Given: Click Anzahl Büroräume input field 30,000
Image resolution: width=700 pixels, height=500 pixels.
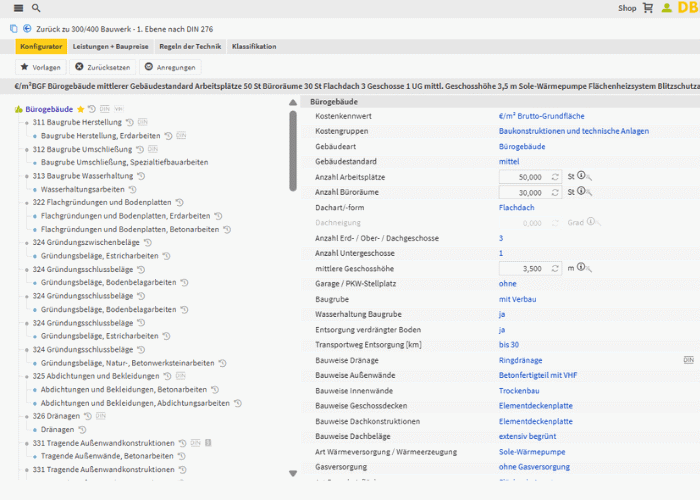Looking at the screenshot, I should [530, 192].
